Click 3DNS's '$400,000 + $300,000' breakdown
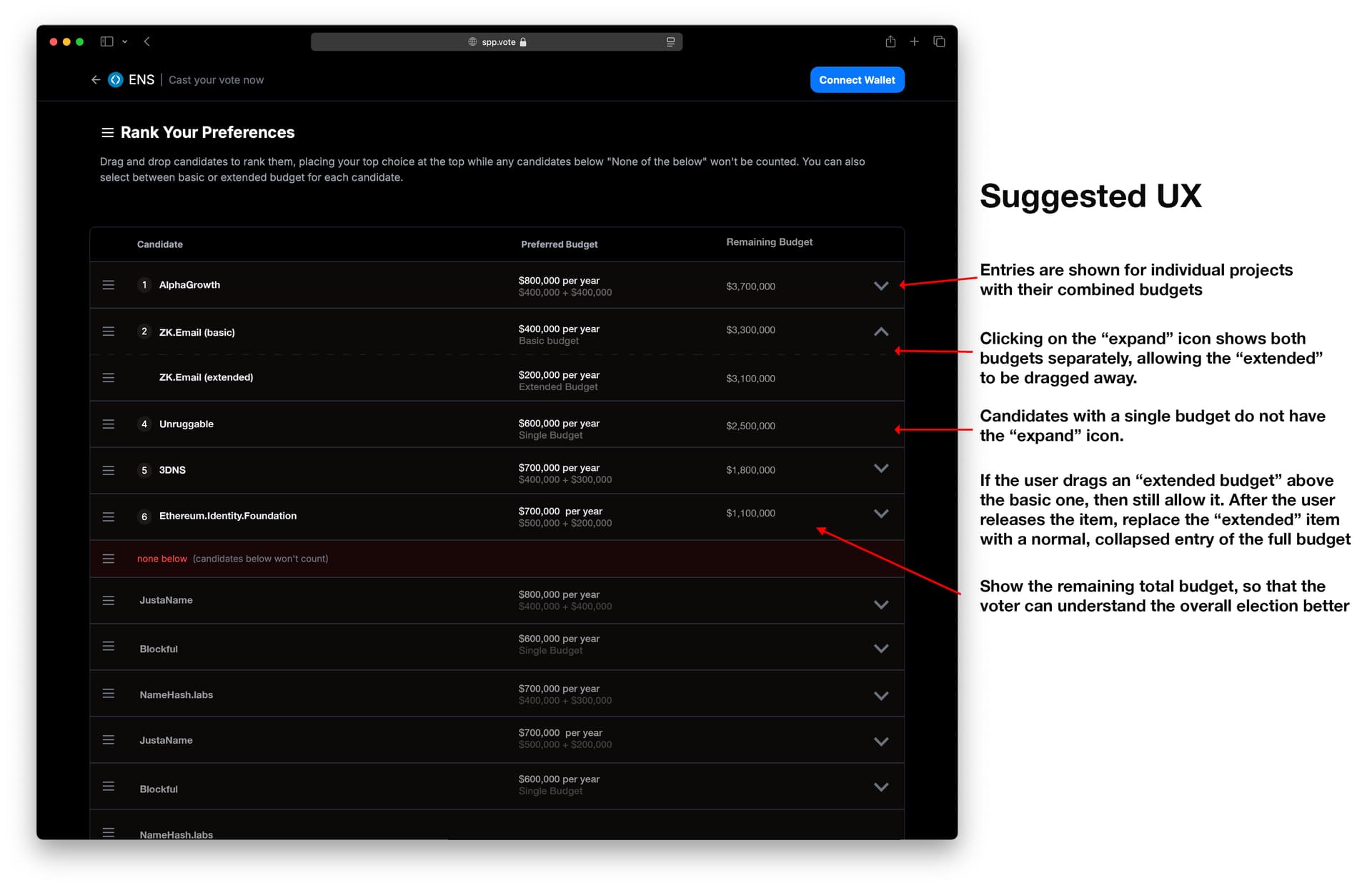1372x888 pixels. coord(565,480)
